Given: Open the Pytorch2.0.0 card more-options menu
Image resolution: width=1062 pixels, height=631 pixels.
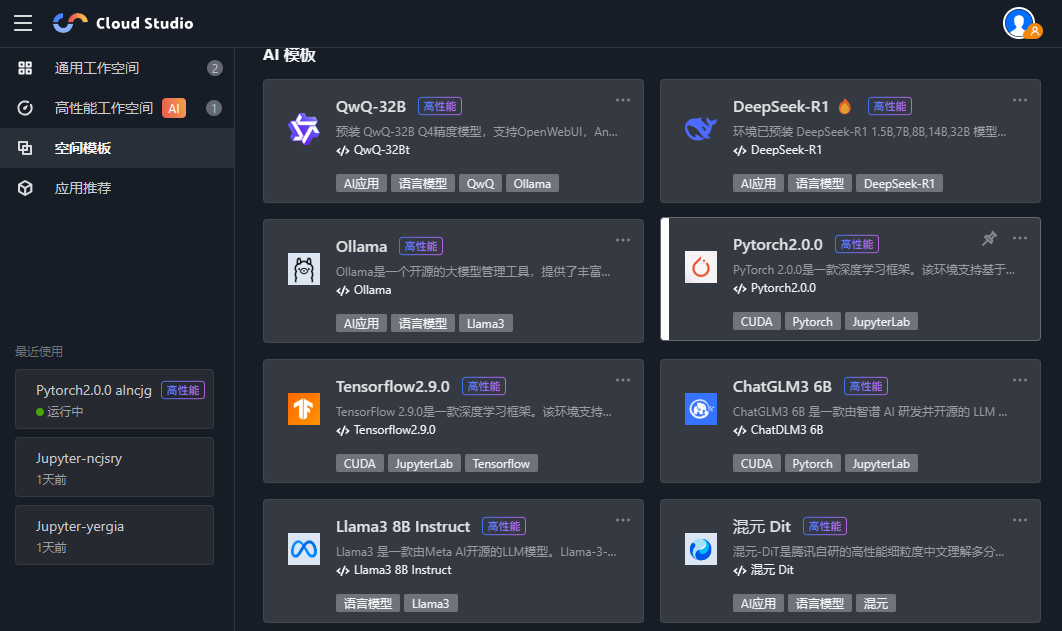Looking at the screenshot, I should (1019, 238).
